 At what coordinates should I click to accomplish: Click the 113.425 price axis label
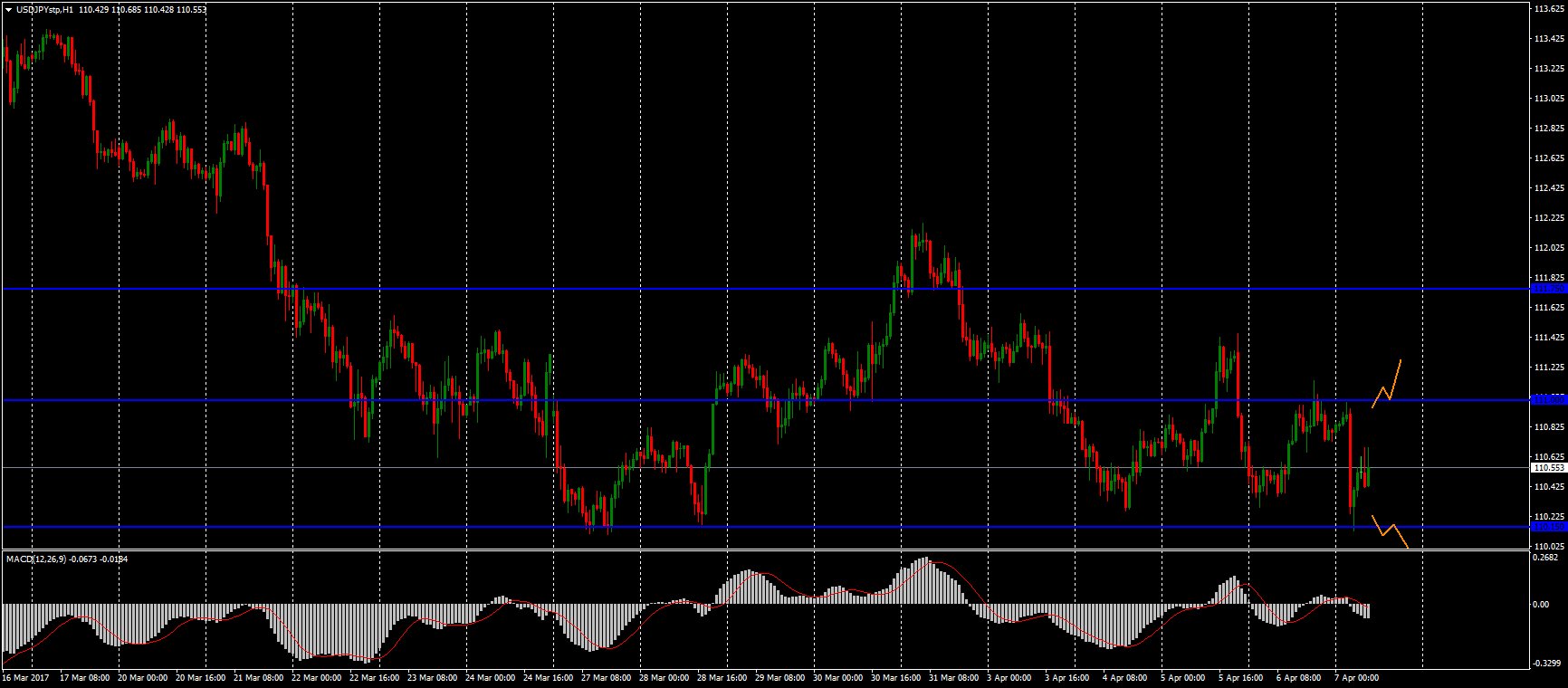[1550, 39]
